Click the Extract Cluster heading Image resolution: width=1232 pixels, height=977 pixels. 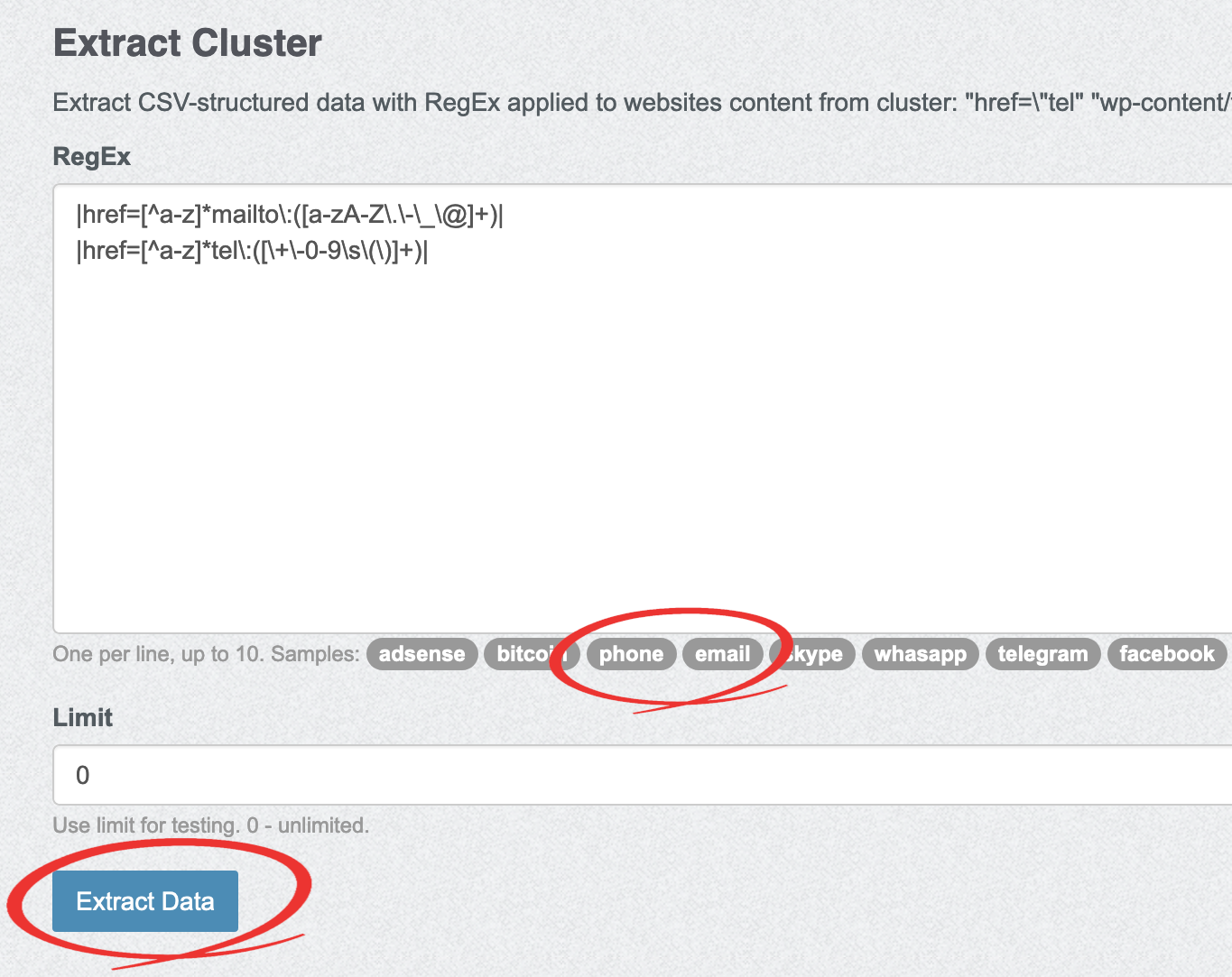(x=188, y=43)
